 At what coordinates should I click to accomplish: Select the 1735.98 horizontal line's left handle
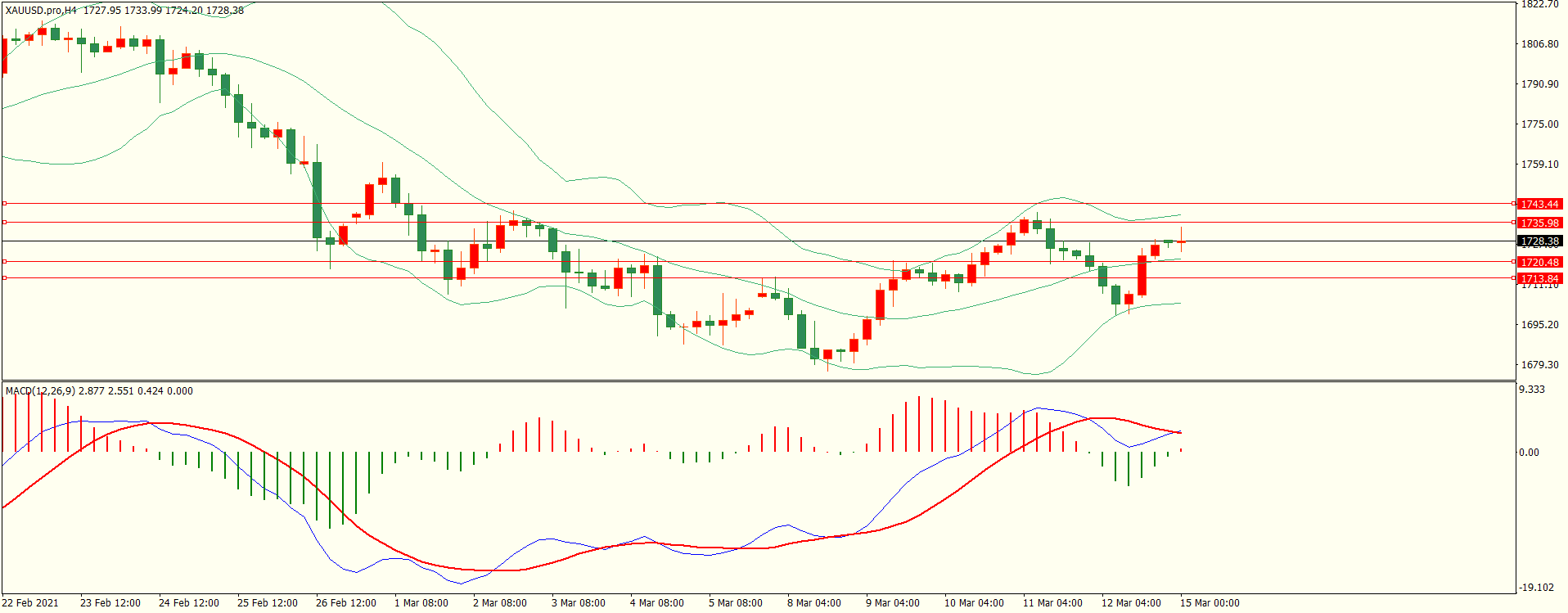pyautogui.click(x=4, y=222)
